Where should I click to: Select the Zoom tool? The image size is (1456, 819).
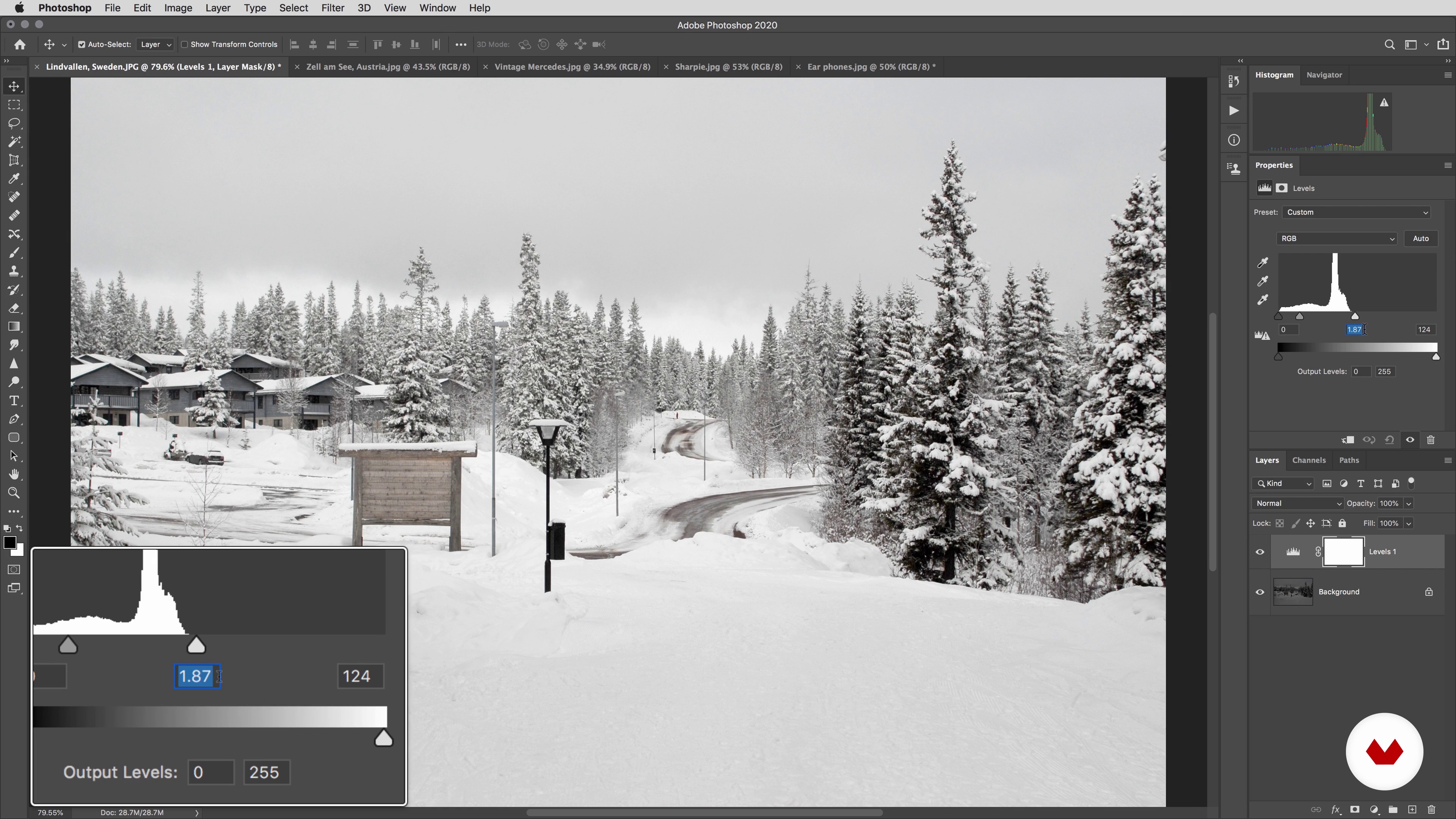14,493
